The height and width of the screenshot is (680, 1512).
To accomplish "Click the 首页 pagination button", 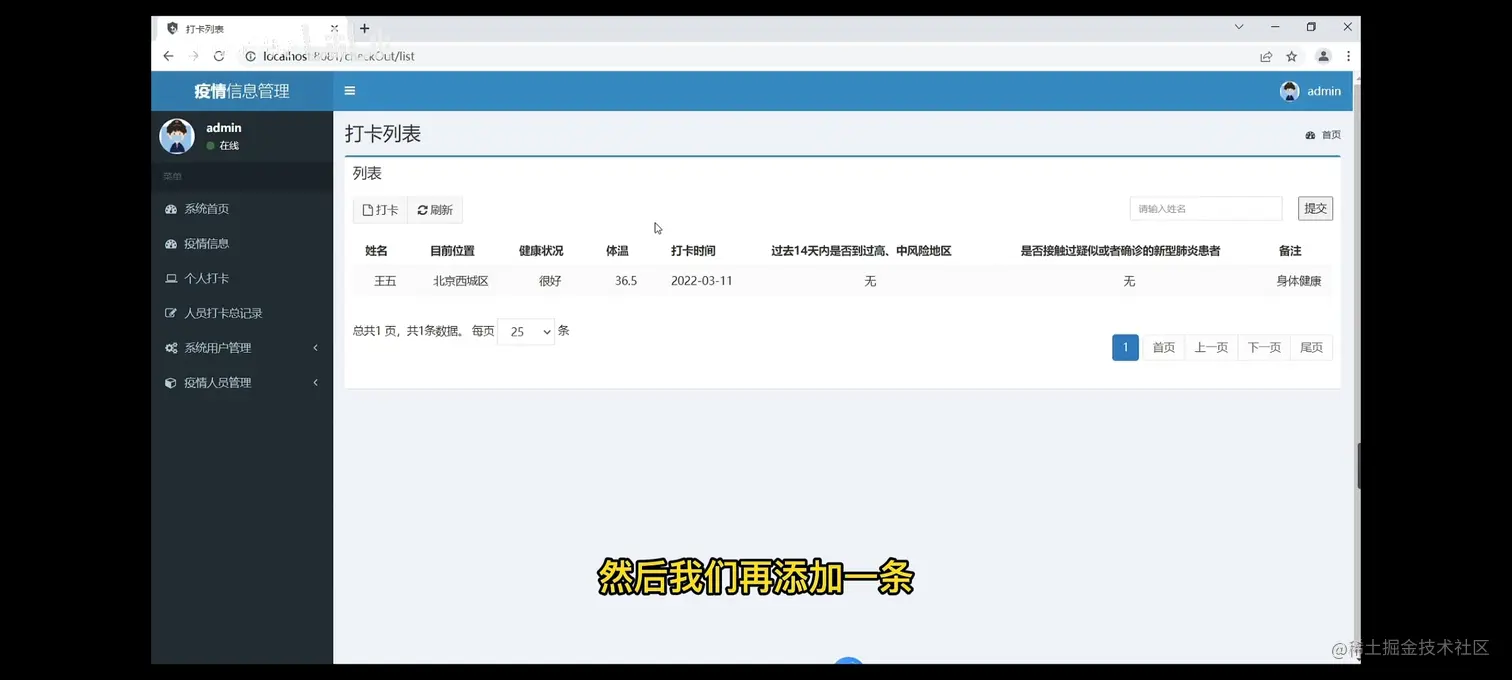I will click(1163, 347).
